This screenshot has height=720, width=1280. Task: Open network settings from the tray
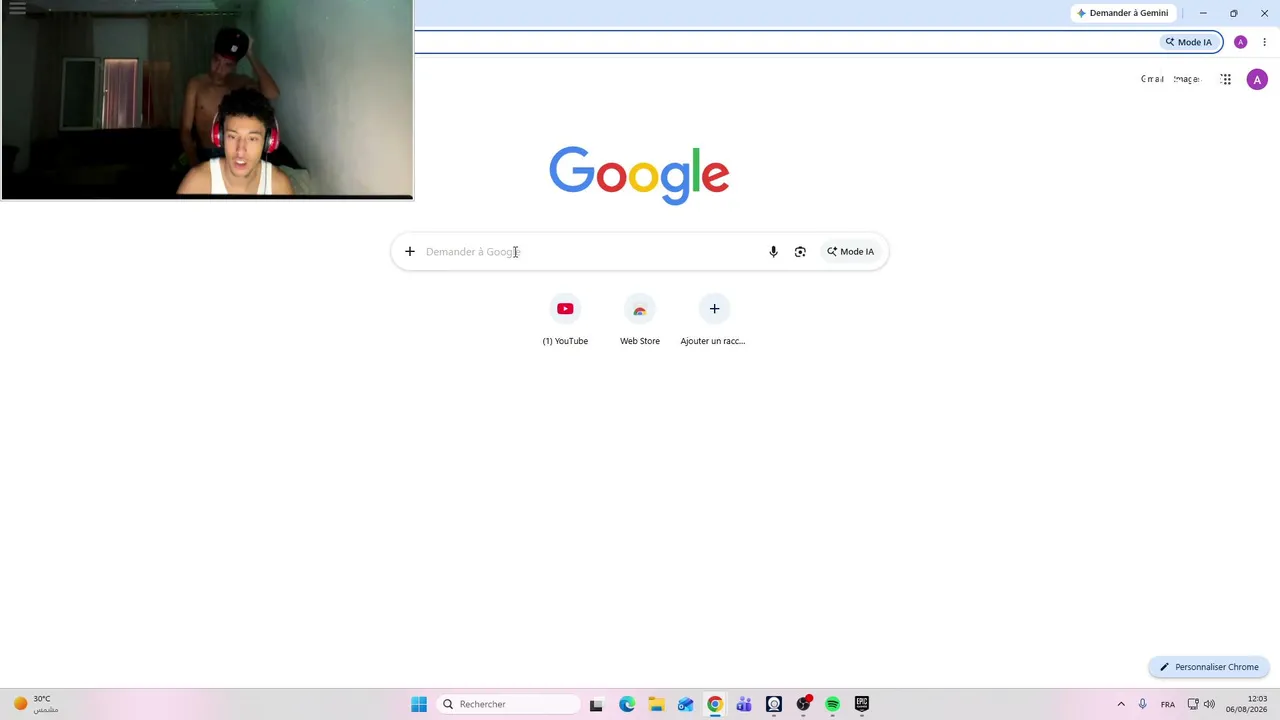click(x=1193, y=704)
